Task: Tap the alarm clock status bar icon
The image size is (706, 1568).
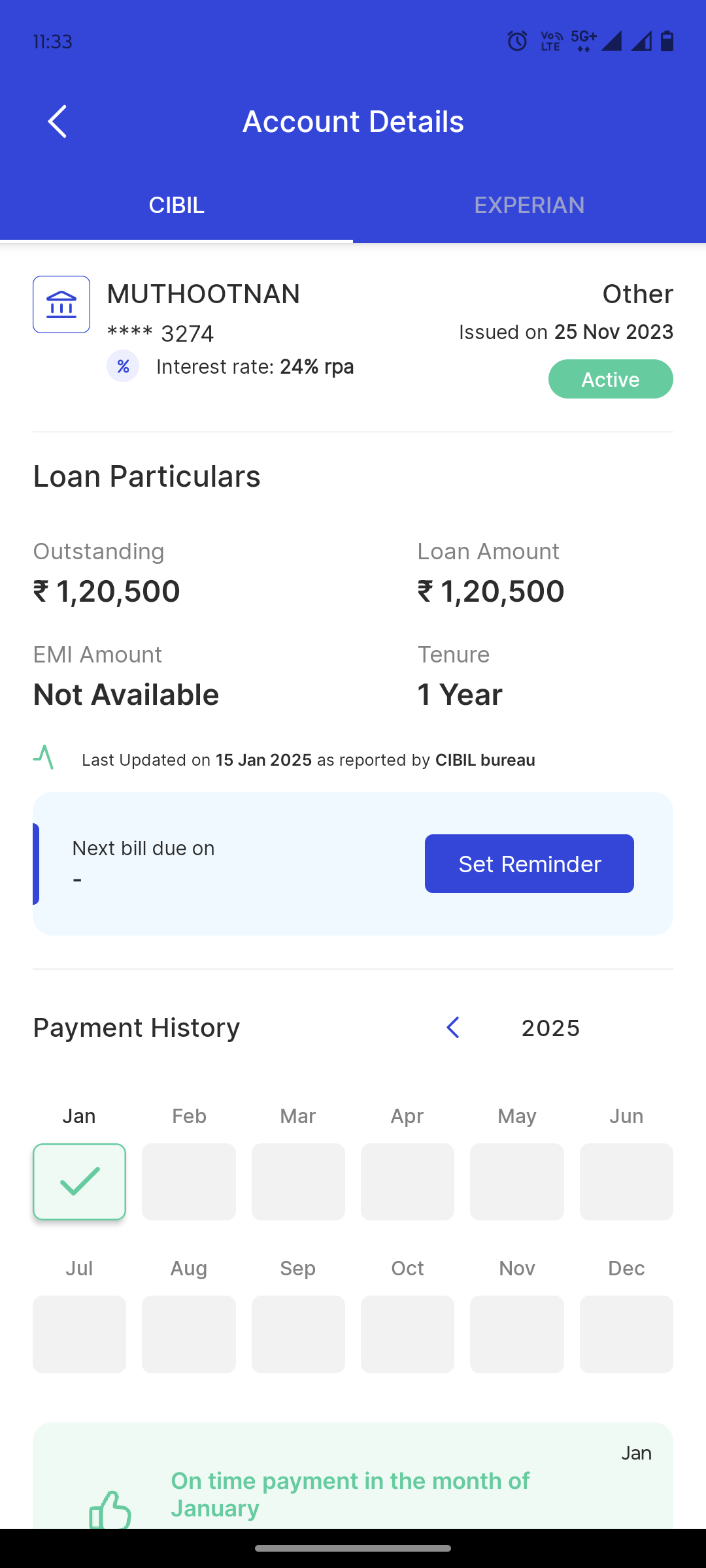Action: pyautogui.click(x=517, y=41)
